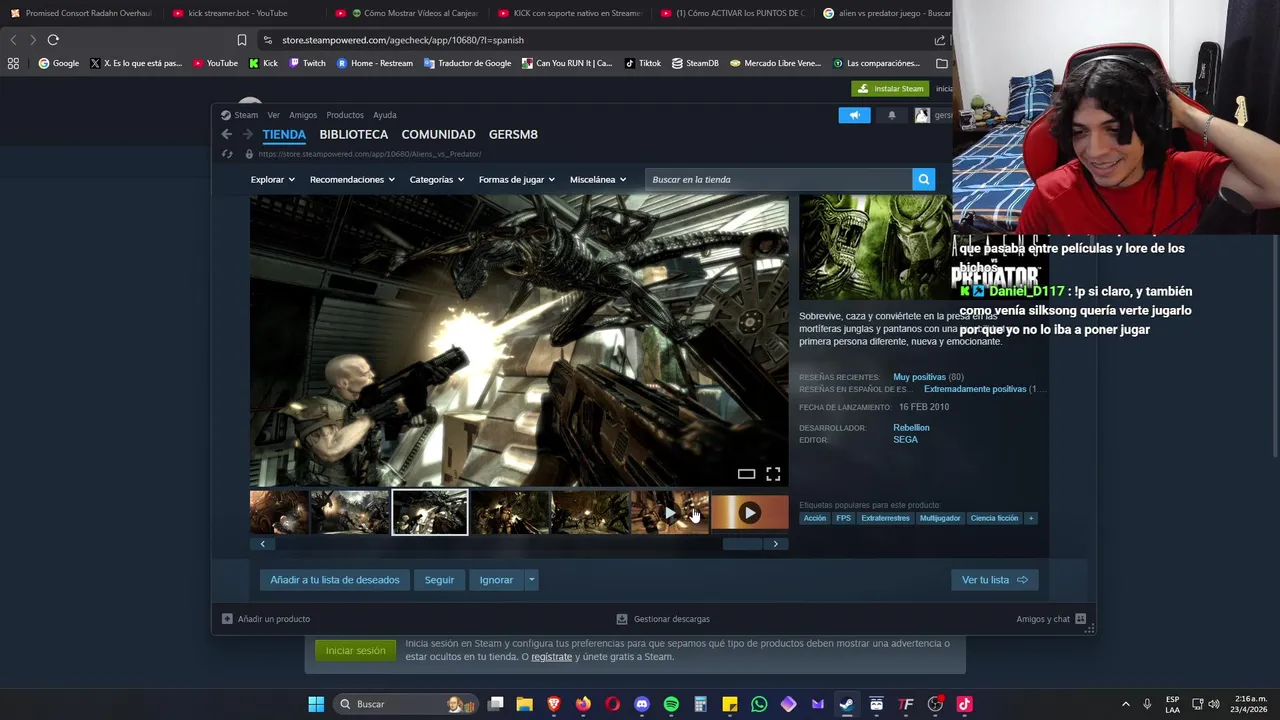Viewport: 1280px width, 720px height.
Task: Open the TikTok taskbar app
Action: (964, 704)
